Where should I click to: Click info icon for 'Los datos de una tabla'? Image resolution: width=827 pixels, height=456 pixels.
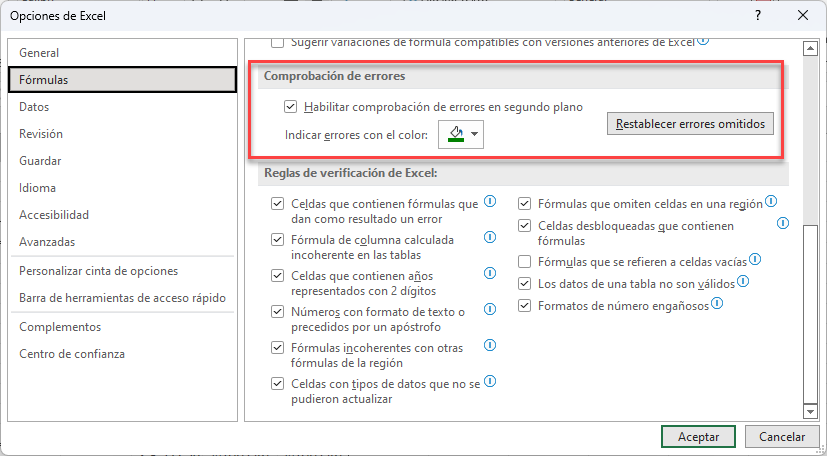tap(743, 281)
